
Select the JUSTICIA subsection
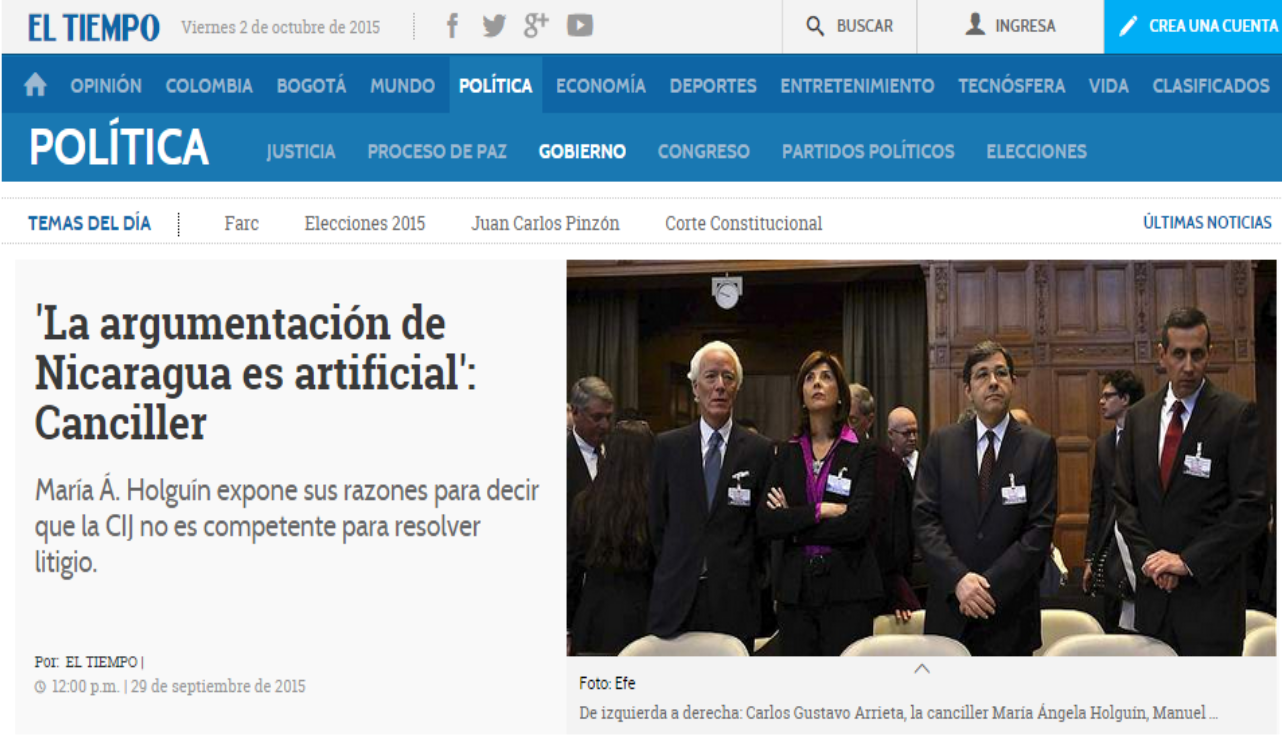(x=301, y=152)
